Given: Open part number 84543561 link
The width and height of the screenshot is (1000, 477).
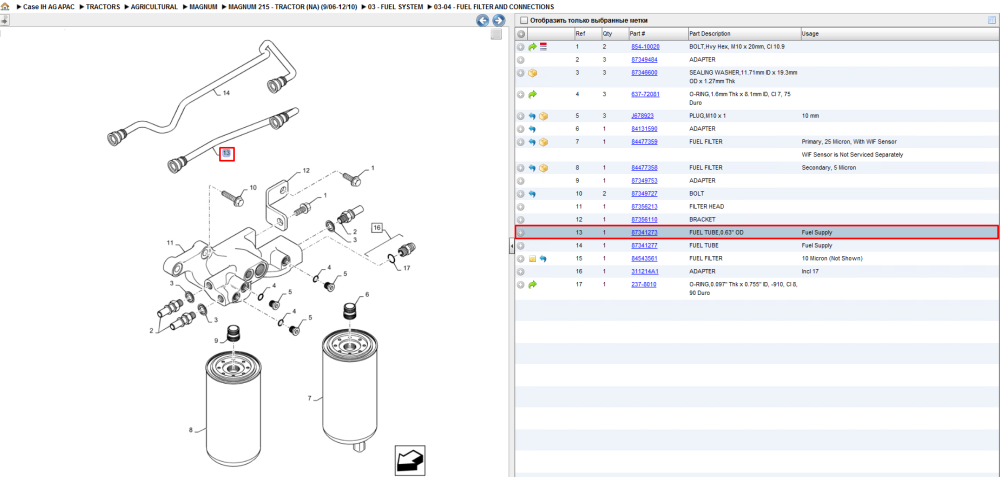Looking at the screenshot, I should pos(644,259).
